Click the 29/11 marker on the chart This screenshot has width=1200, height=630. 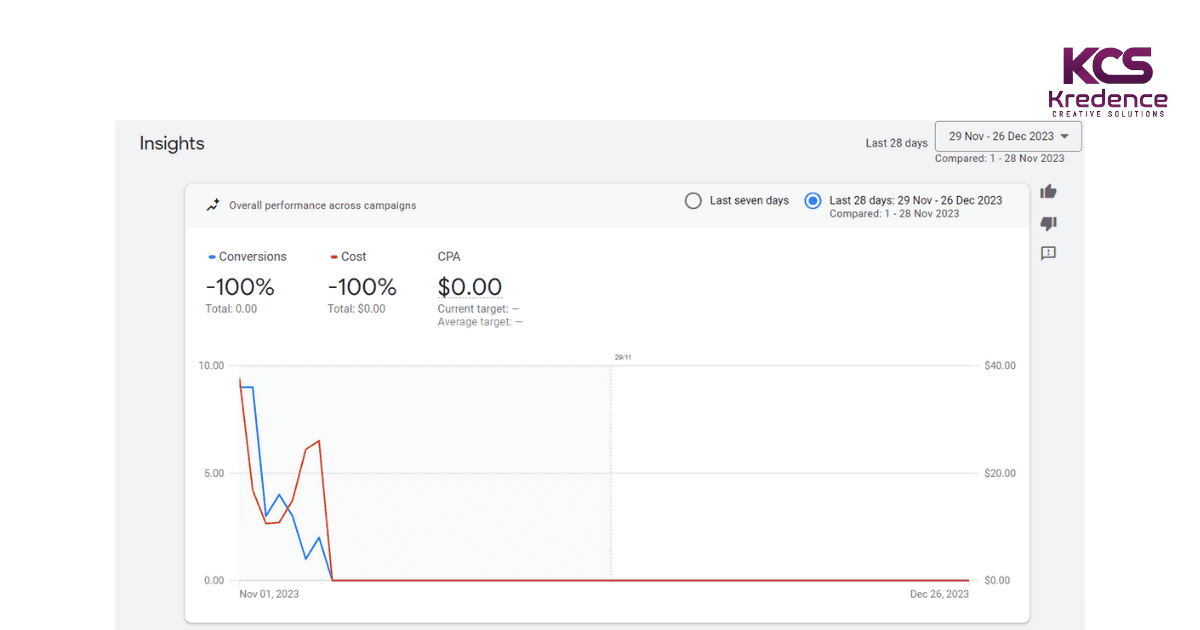[621, 355]
